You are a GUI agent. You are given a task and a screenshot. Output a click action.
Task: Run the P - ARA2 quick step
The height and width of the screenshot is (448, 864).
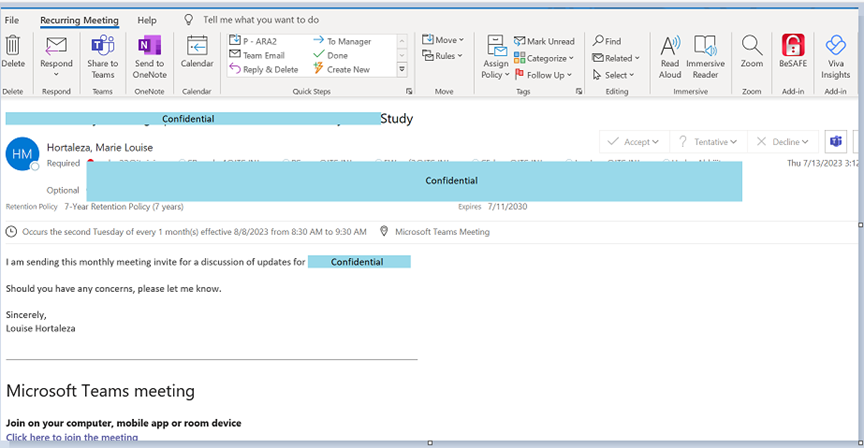click(x=253, y=41)
